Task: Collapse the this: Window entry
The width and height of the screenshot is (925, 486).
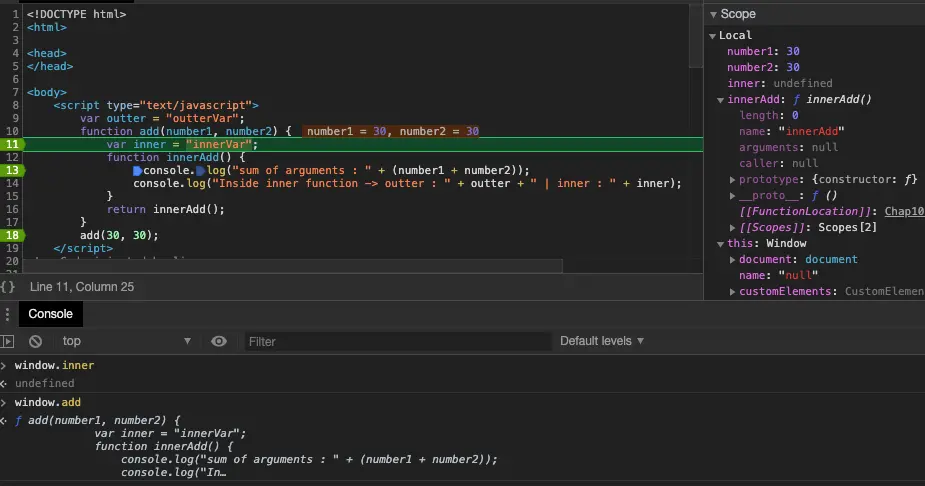Action: (720, 244)
